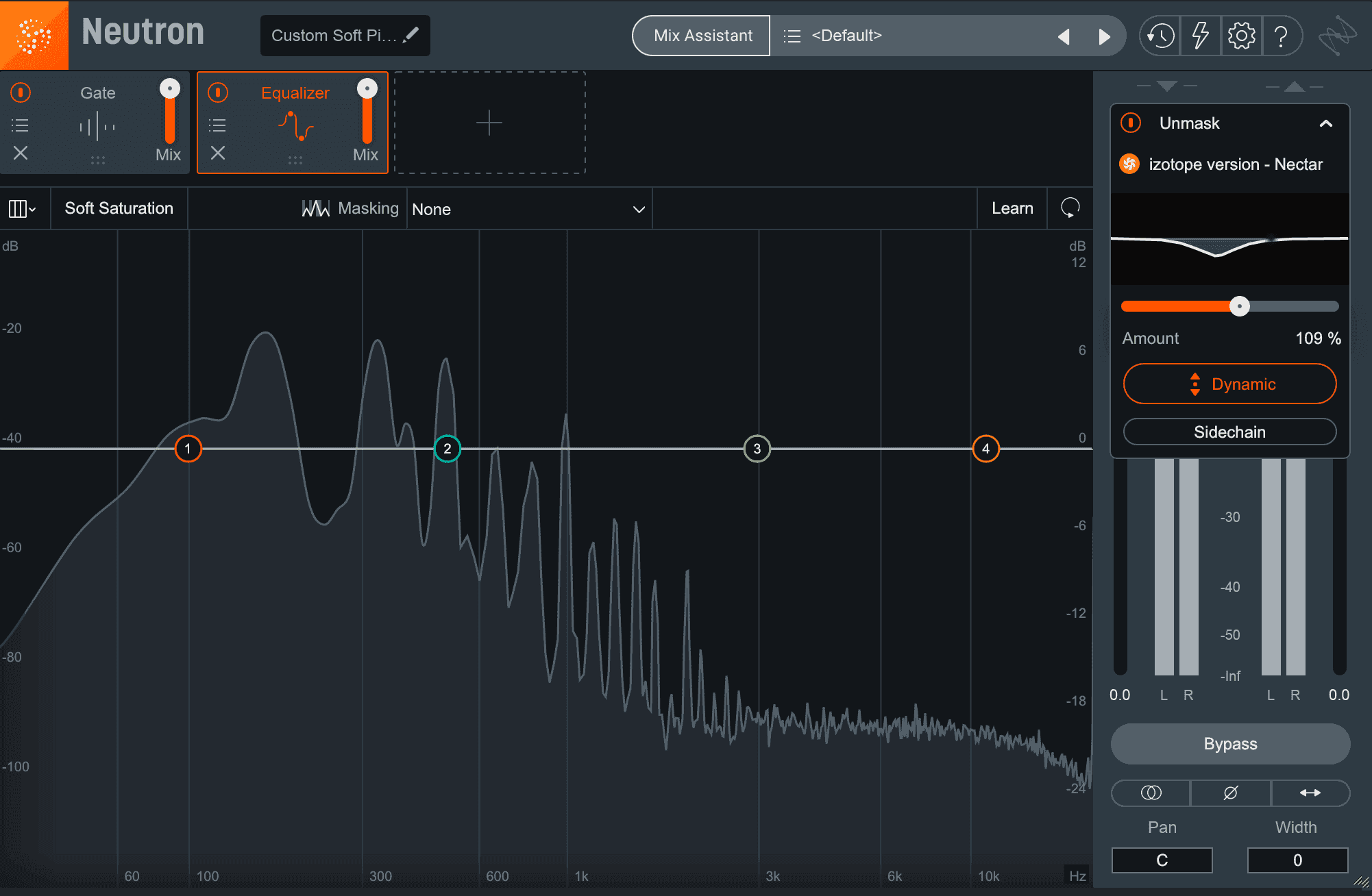1372x896 pixels.
Task: Adjust the Unmask Amount slider
Action: 1229,306
